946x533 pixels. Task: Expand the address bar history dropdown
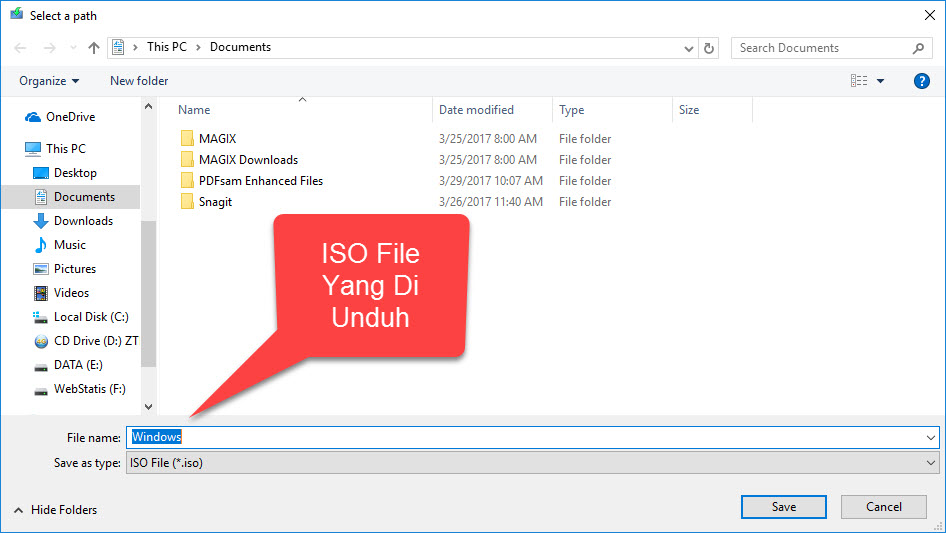tap(689, 48)
